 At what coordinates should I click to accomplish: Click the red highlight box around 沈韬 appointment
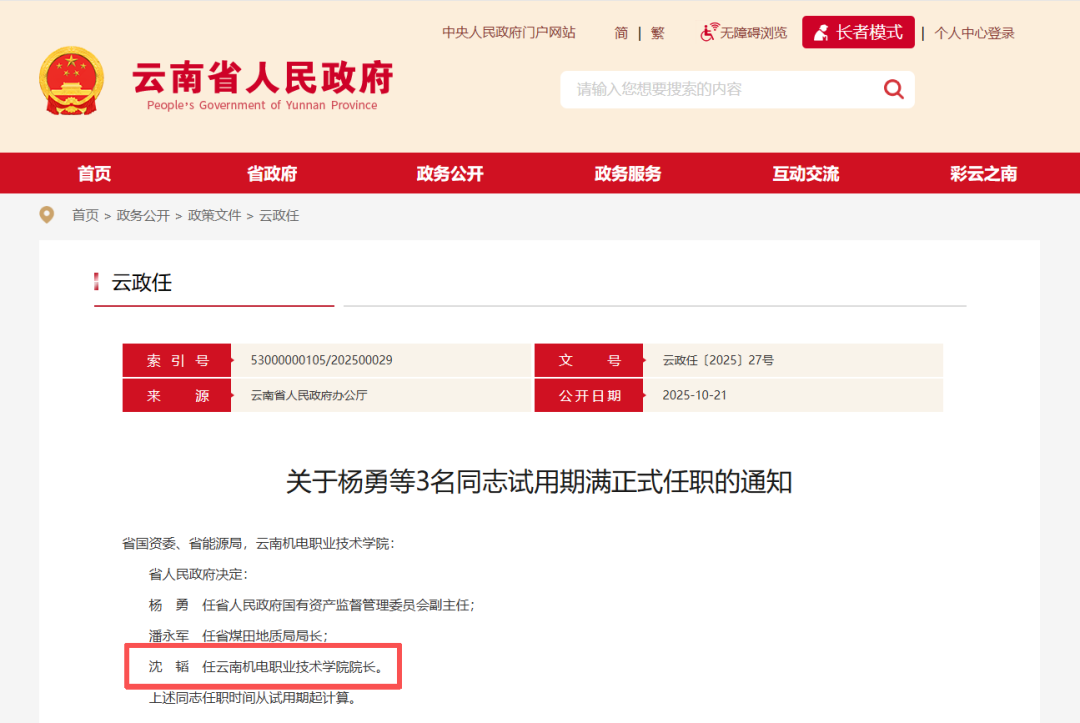click(x=262, y=666)
